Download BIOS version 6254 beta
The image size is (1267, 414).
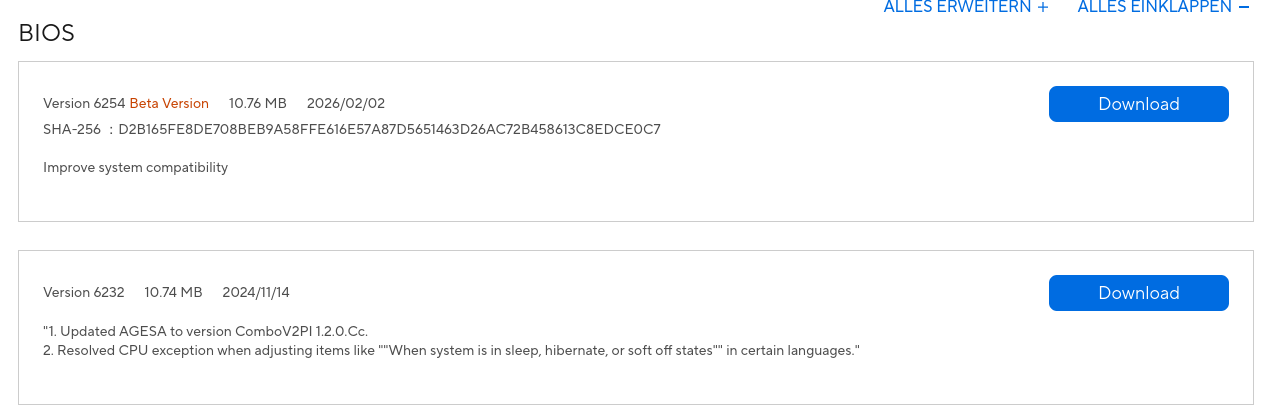(x=1138, y=104)
